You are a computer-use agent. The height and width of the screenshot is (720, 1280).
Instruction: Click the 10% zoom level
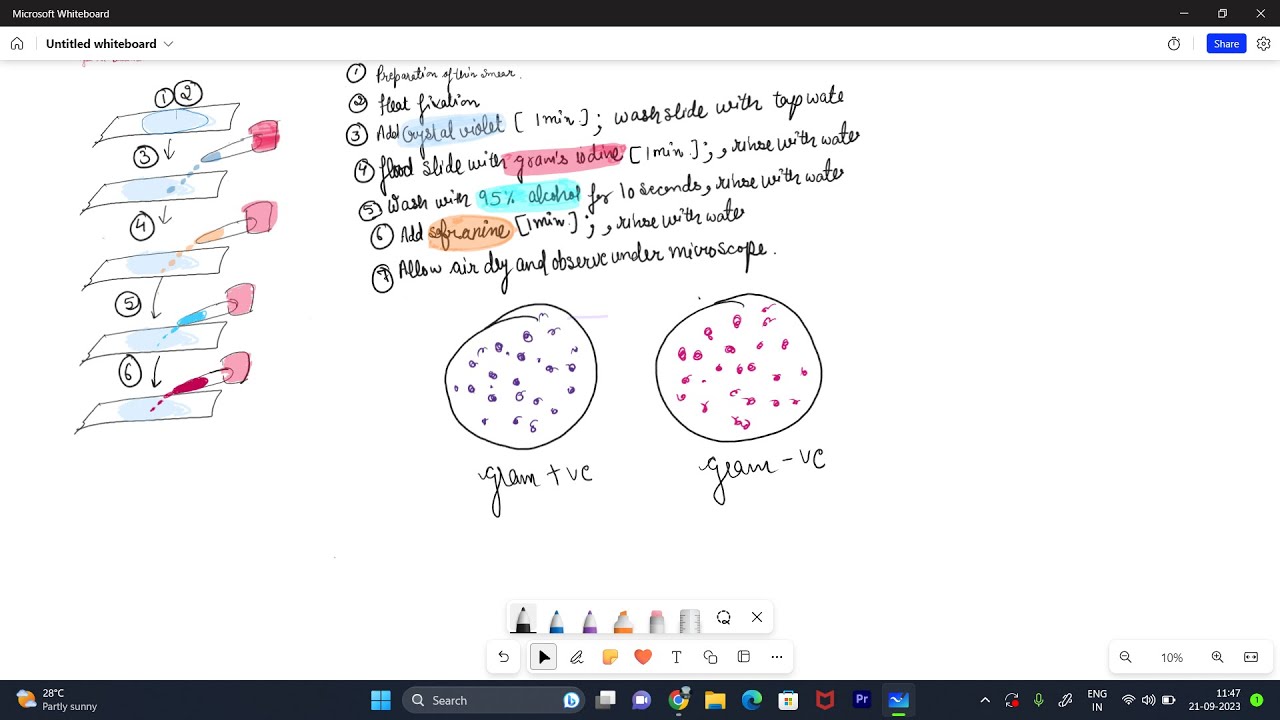(1172, 657)
